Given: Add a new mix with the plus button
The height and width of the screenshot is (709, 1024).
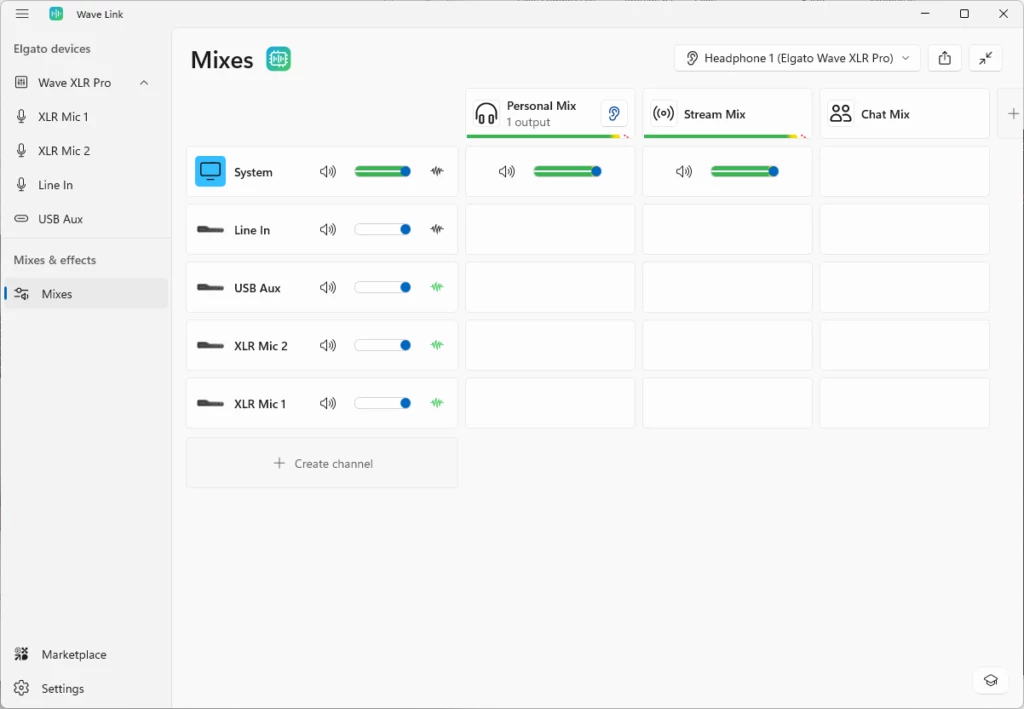Looking at the screenshot, I should [1013, 114].
